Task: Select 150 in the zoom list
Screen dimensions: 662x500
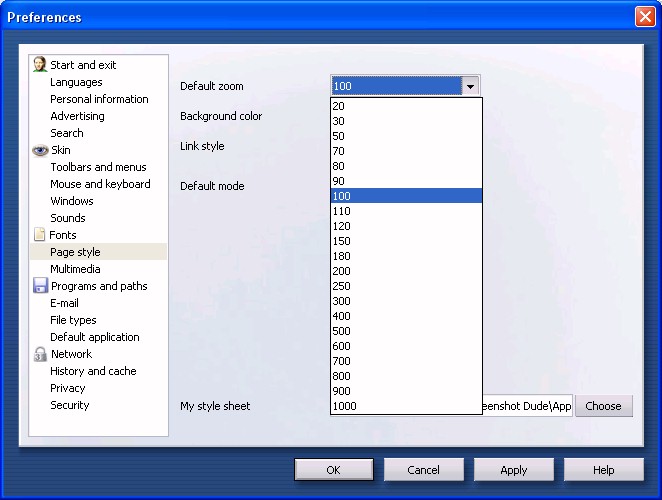Action: (406, 241)
